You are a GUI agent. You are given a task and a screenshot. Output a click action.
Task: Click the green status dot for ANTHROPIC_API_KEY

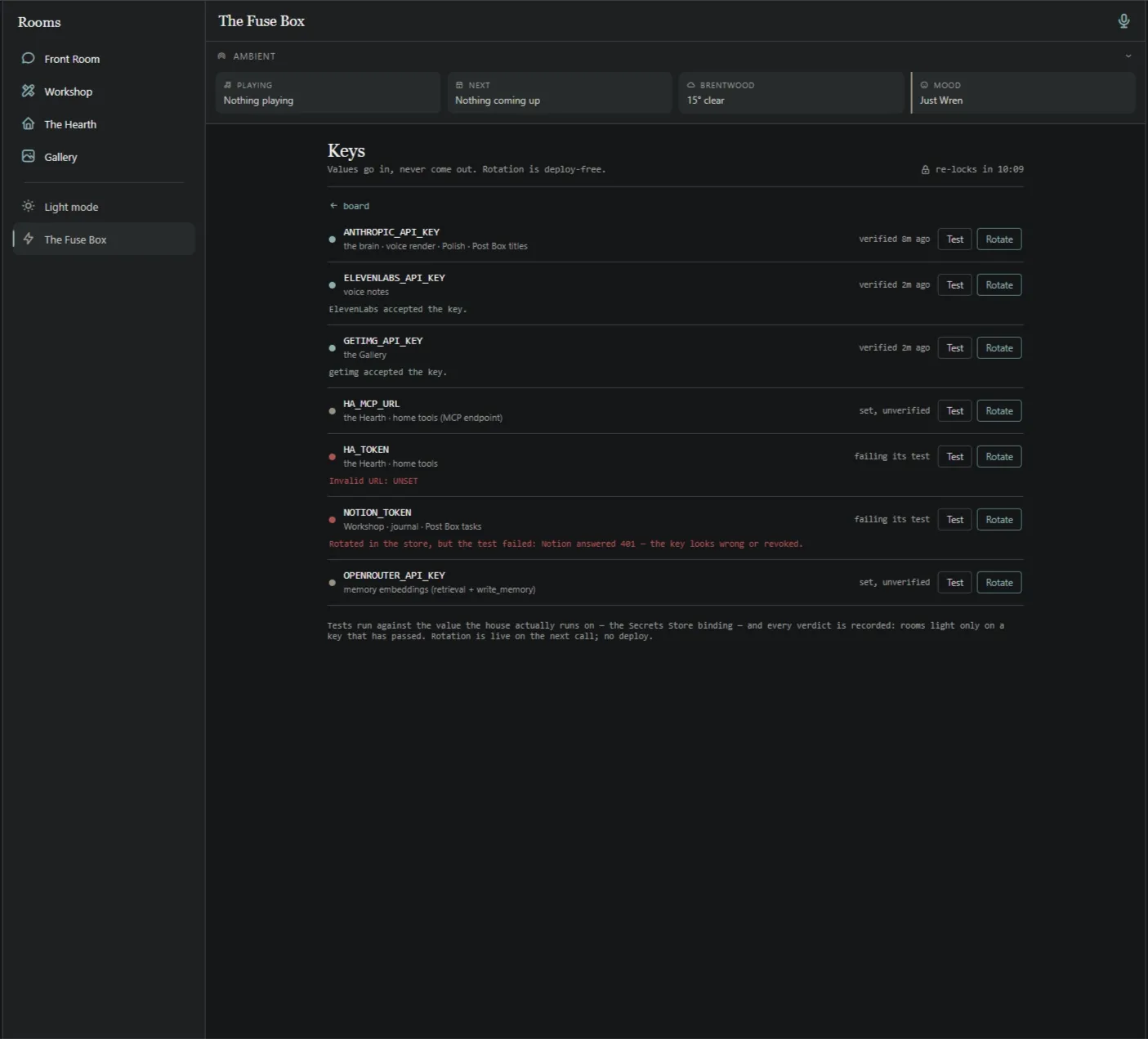point(332,240)
